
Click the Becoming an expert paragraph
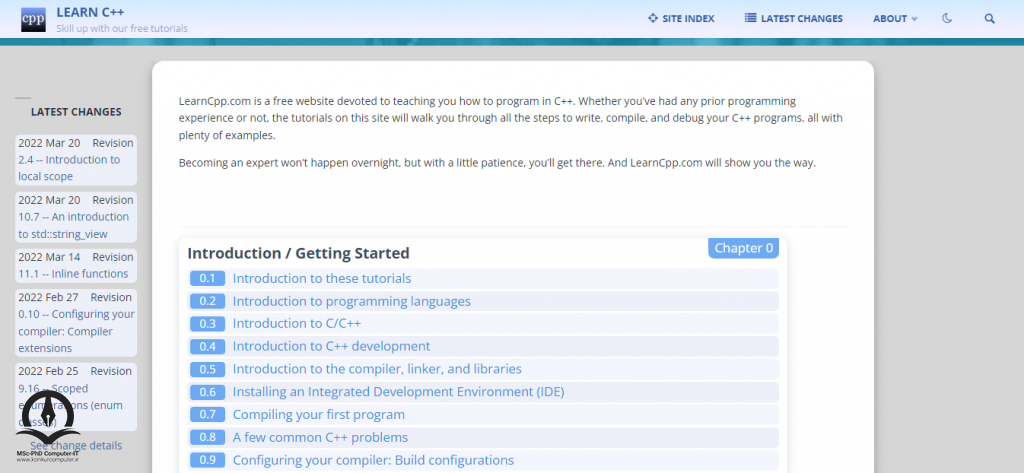(x=498, y=163)
